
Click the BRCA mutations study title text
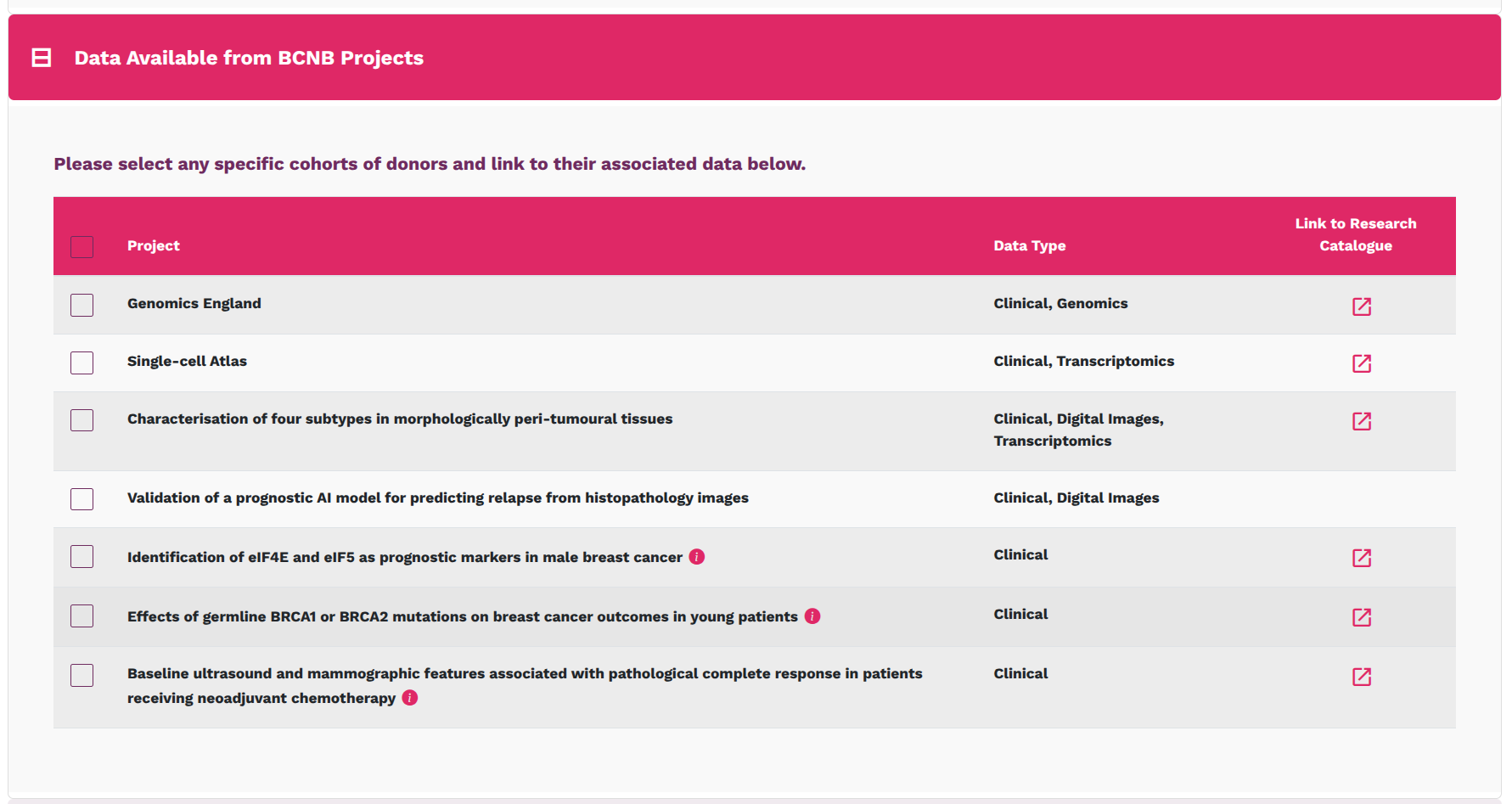click(x=463, y=616)
